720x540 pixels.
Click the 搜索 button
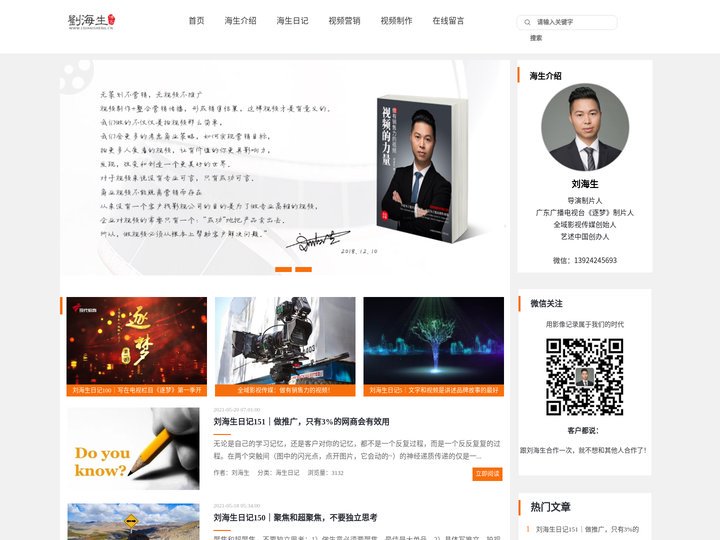click(x=536, y=38)
